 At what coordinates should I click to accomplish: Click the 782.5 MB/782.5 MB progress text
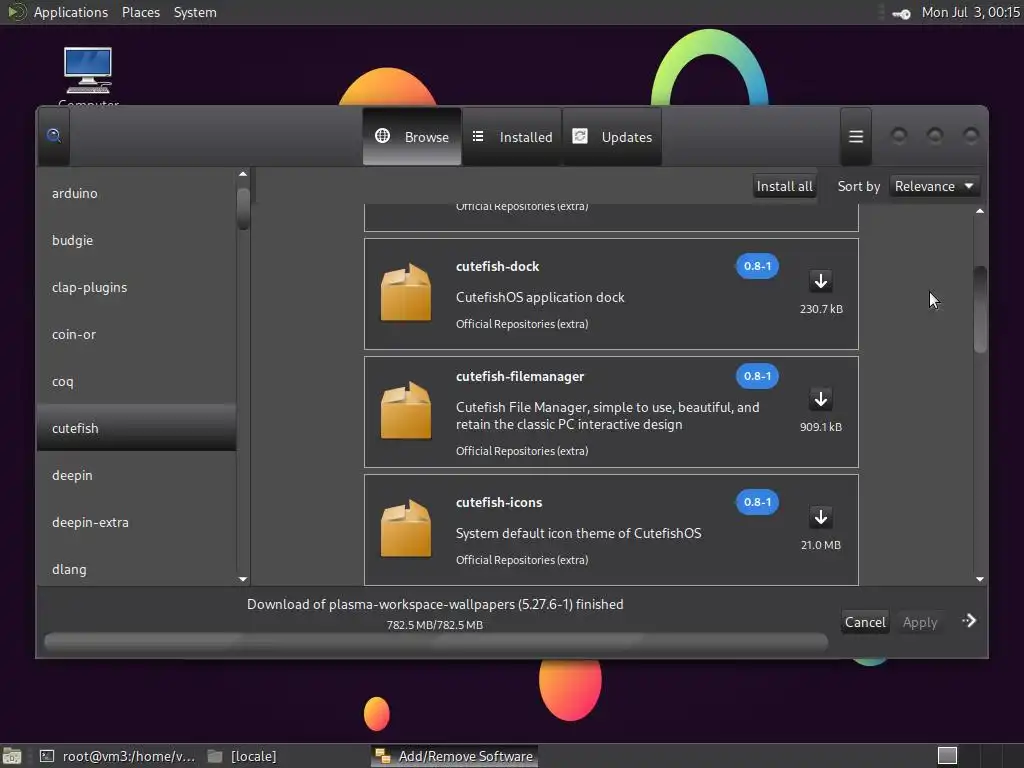435,625
